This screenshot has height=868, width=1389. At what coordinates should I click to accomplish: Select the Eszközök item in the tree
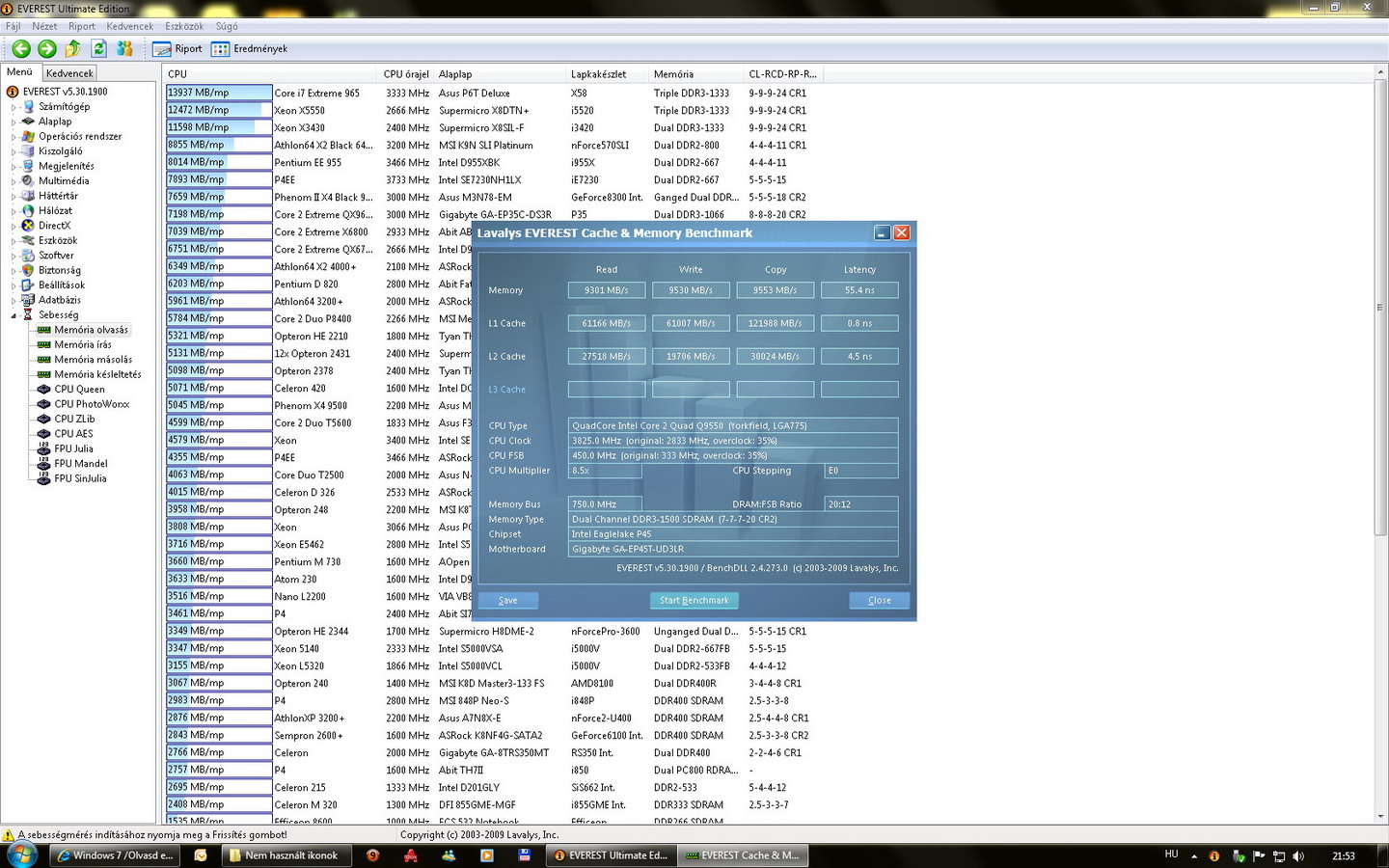tap(58, 241)
